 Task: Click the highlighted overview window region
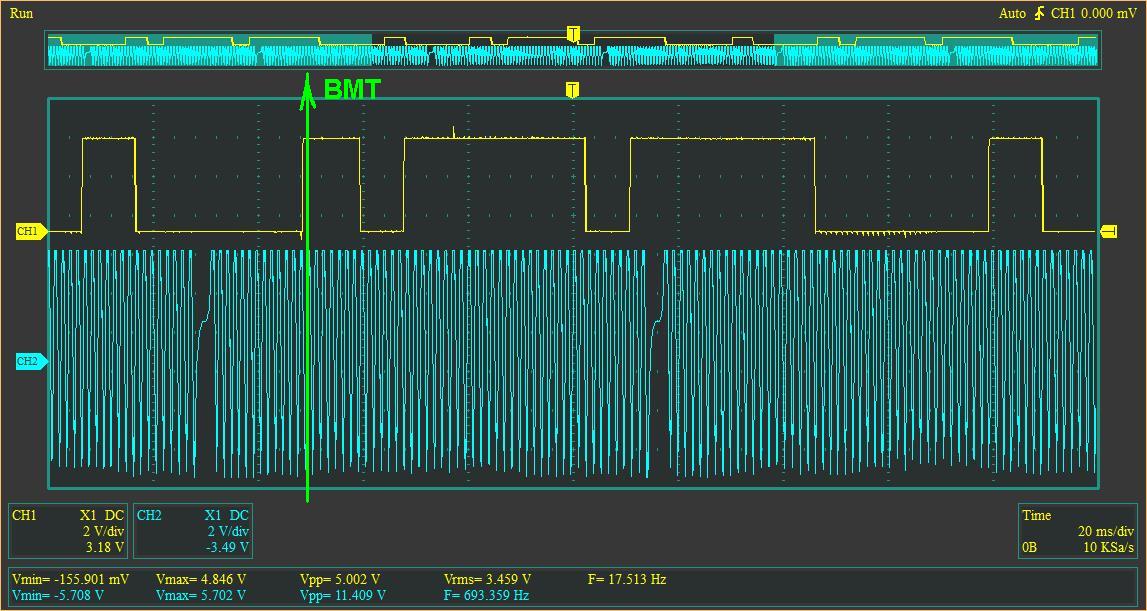coord(573,50)
